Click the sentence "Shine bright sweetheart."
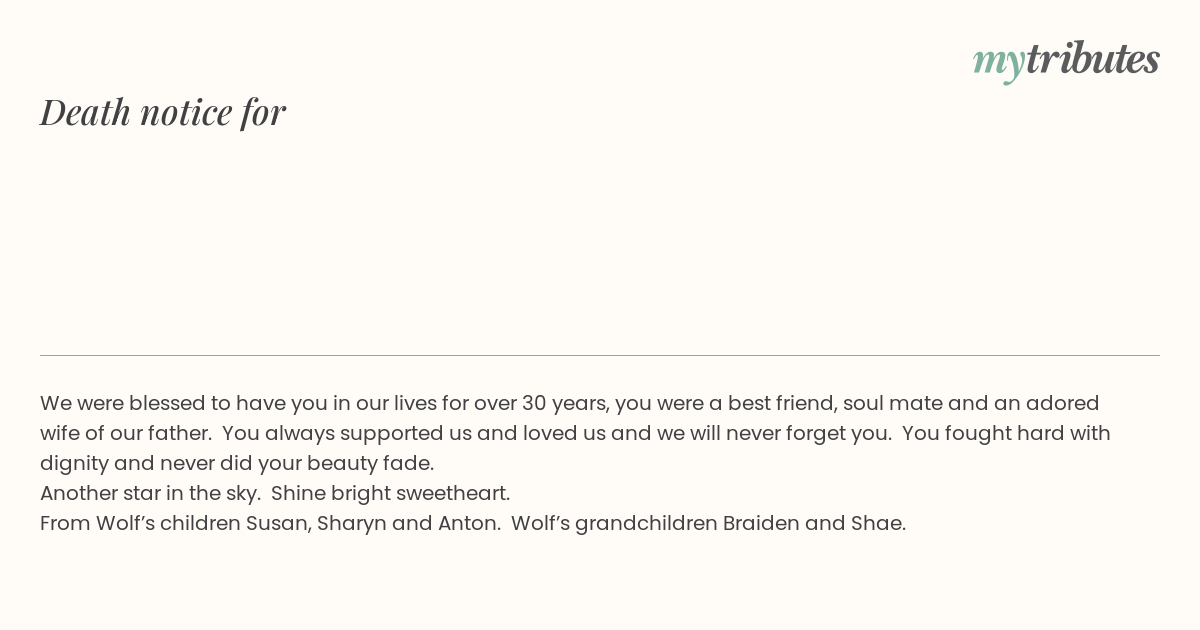Screen dimensions: 1200x630 [391, 493]
